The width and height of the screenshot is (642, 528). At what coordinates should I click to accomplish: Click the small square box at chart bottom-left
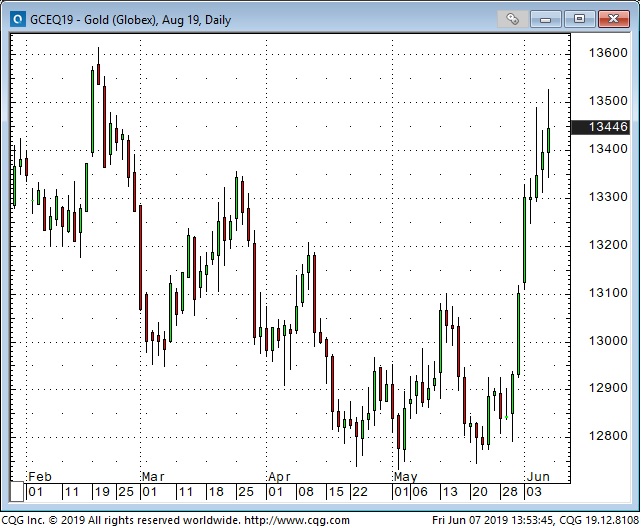(x=17, y=492)
